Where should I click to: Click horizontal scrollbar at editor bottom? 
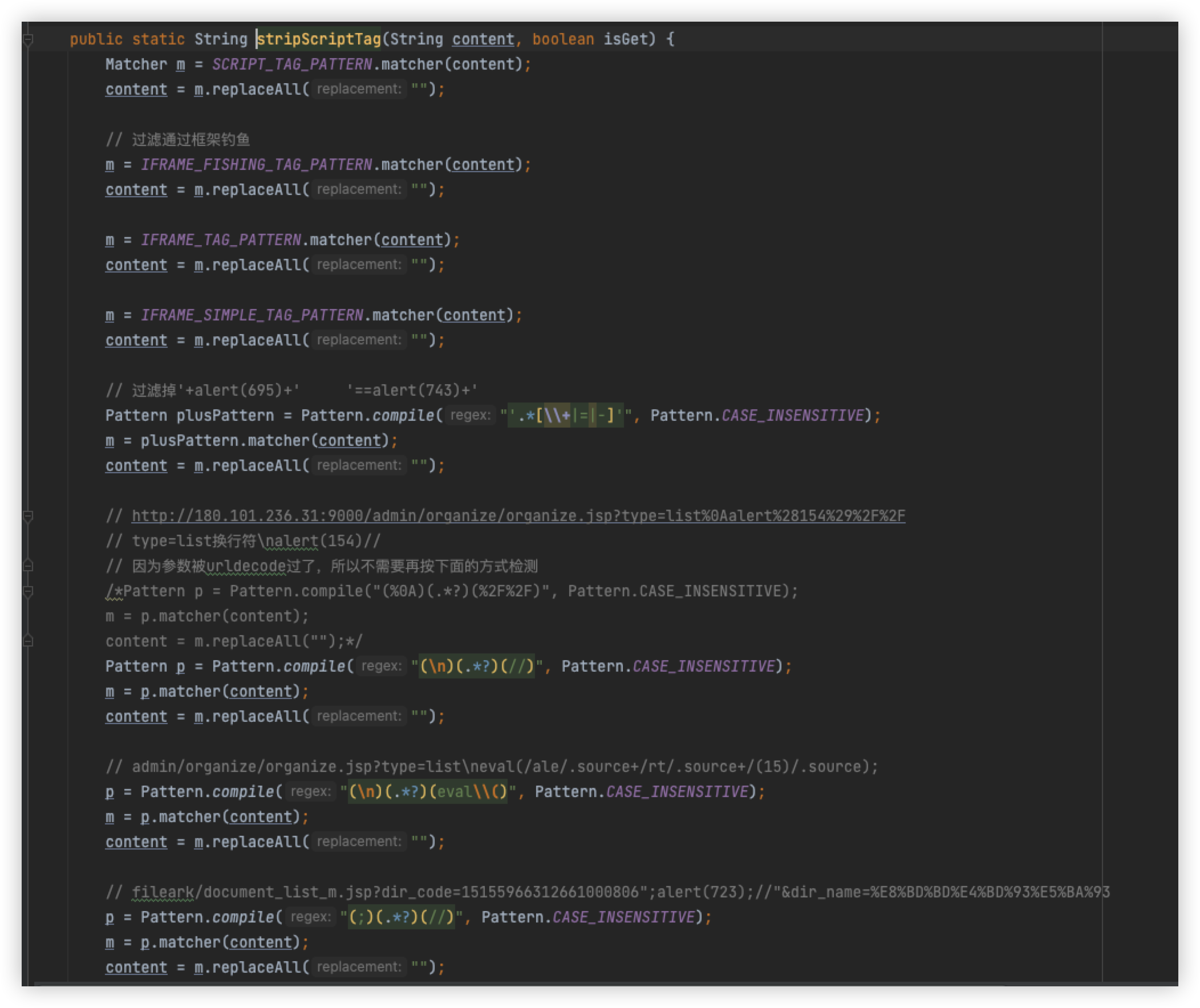514,984
